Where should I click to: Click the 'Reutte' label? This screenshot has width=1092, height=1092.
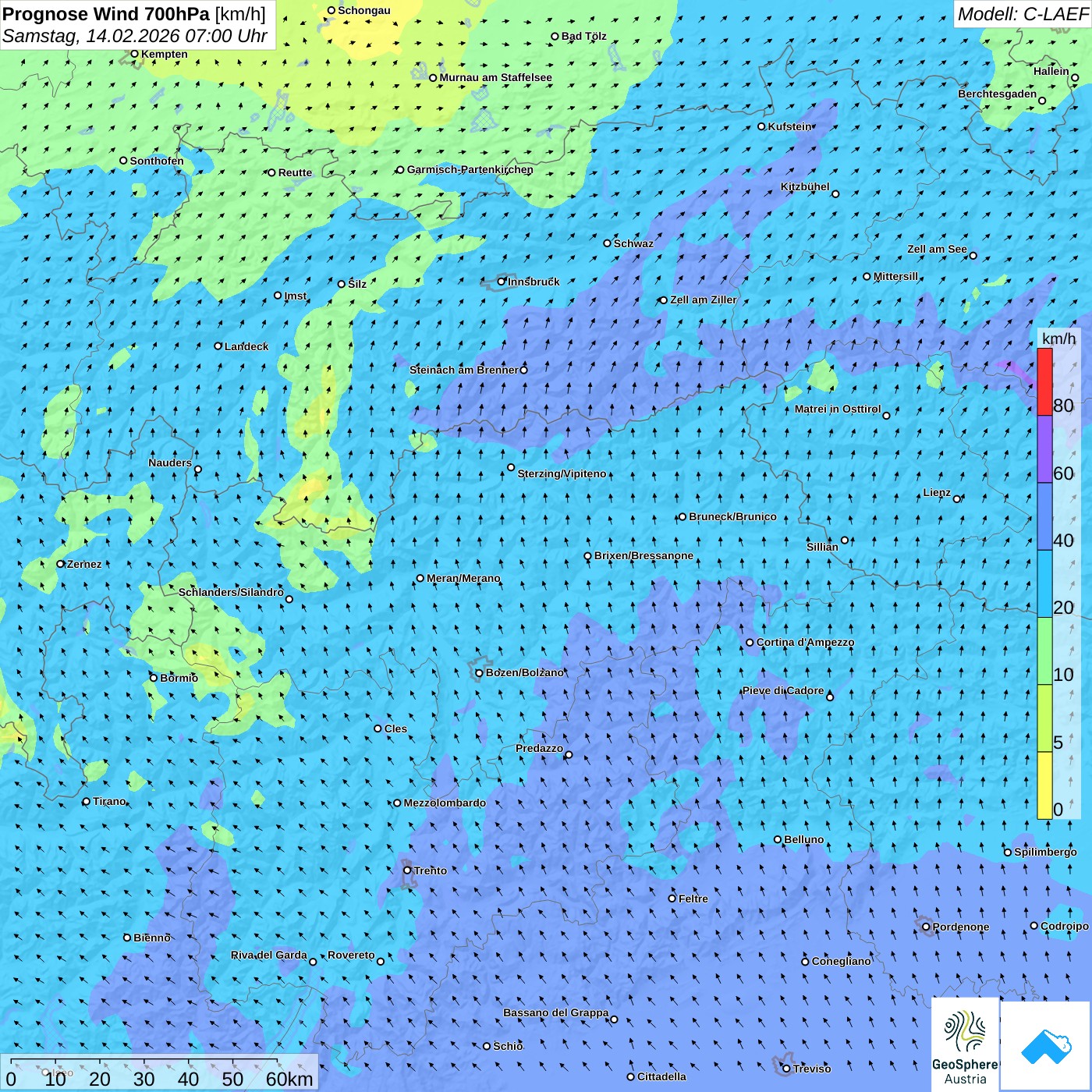coord(295,172)
